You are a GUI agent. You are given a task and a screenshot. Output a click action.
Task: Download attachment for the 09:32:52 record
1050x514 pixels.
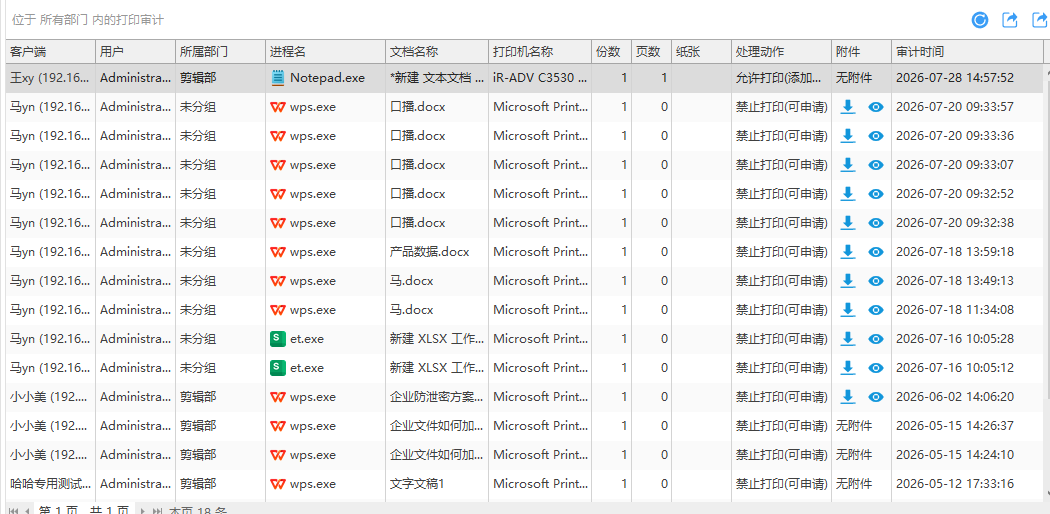(x=848, y=193)
